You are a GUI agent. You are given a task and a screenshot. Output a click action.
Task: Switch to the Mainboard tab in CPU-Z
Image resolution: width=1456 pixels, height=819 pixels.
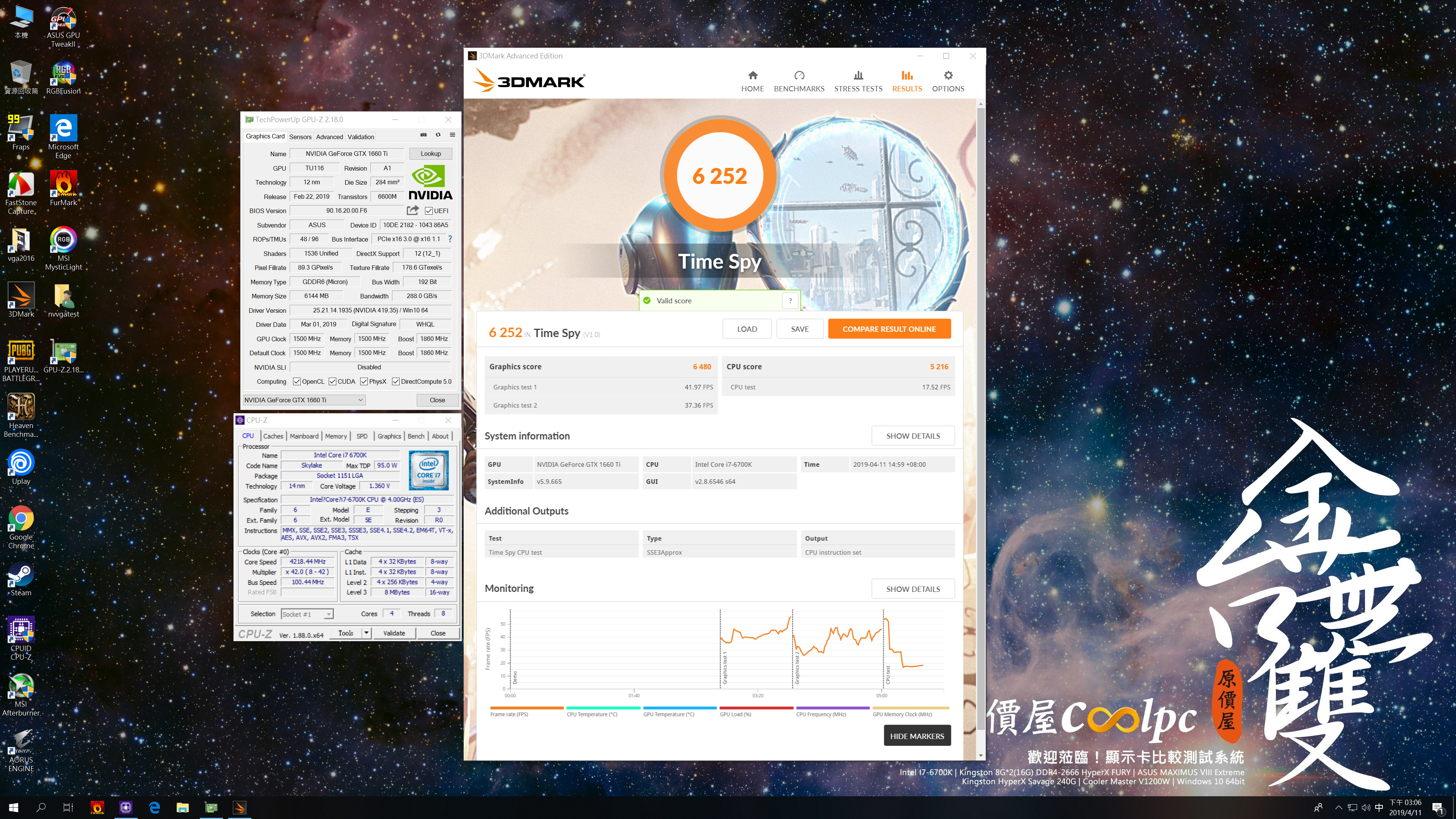point(304,436)
